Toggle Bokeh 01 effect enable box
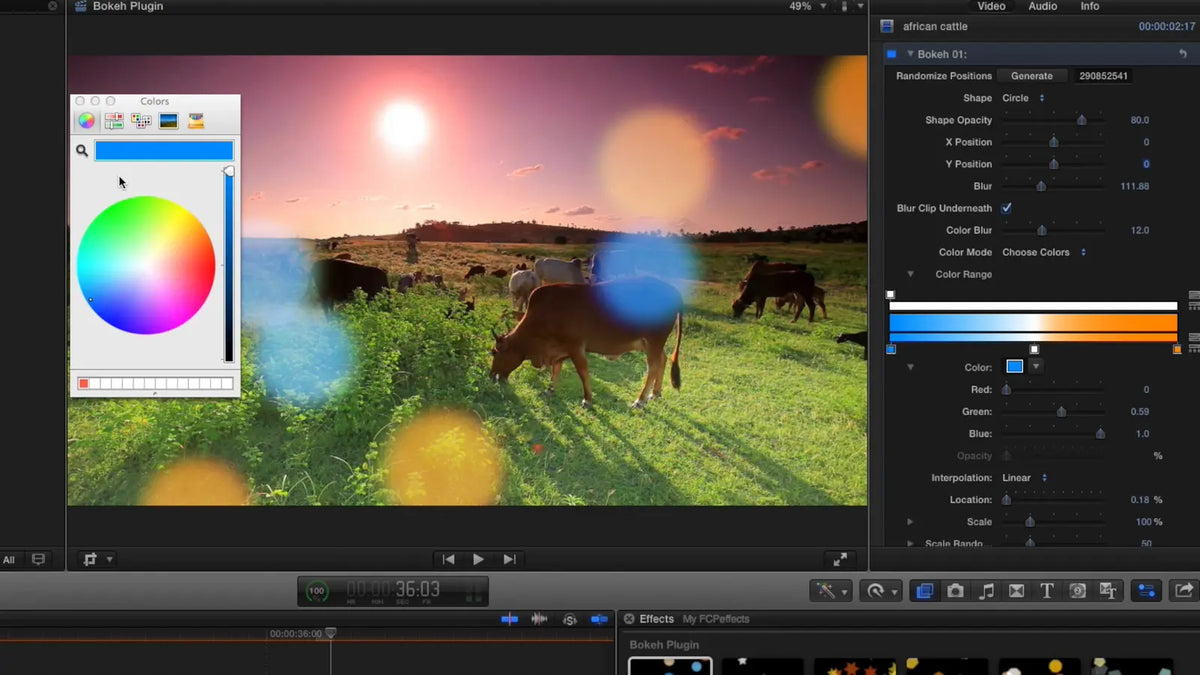 (891, 54)
